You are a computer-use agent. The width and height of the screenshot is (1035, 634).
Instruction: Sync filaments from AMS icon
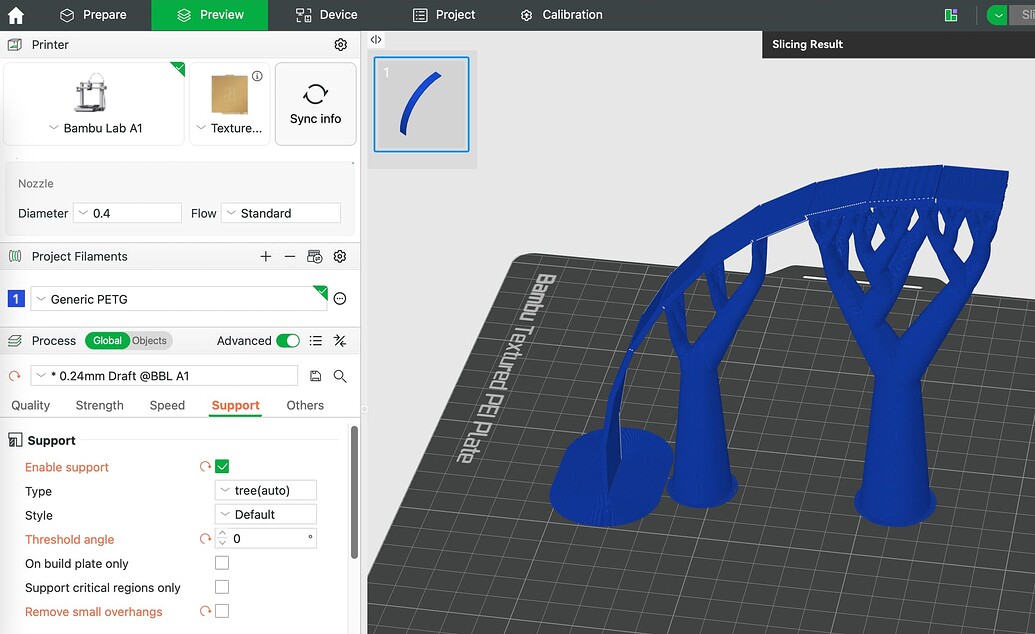pos(315,256)
